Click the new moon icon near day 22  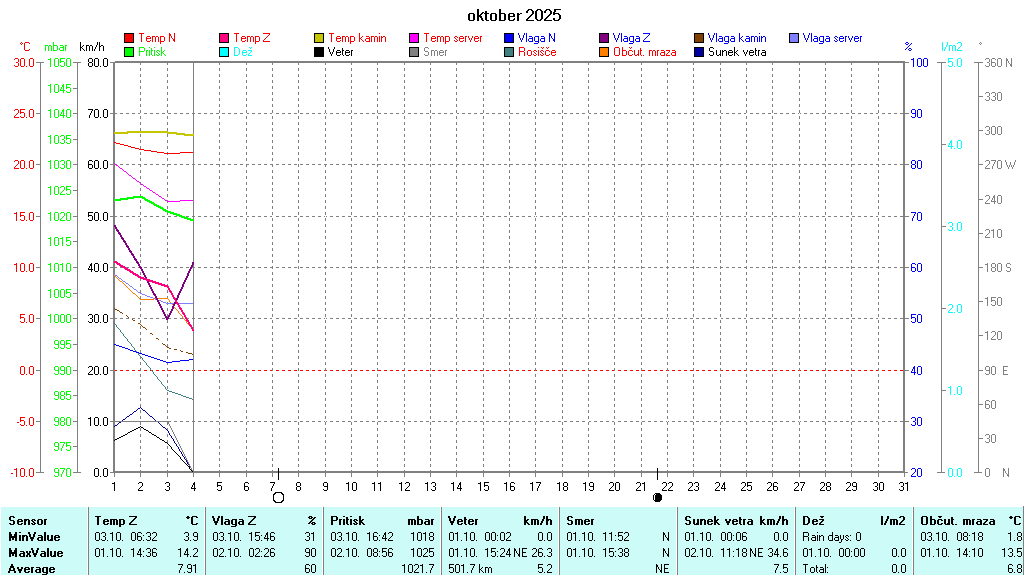[x=657, y=497]
